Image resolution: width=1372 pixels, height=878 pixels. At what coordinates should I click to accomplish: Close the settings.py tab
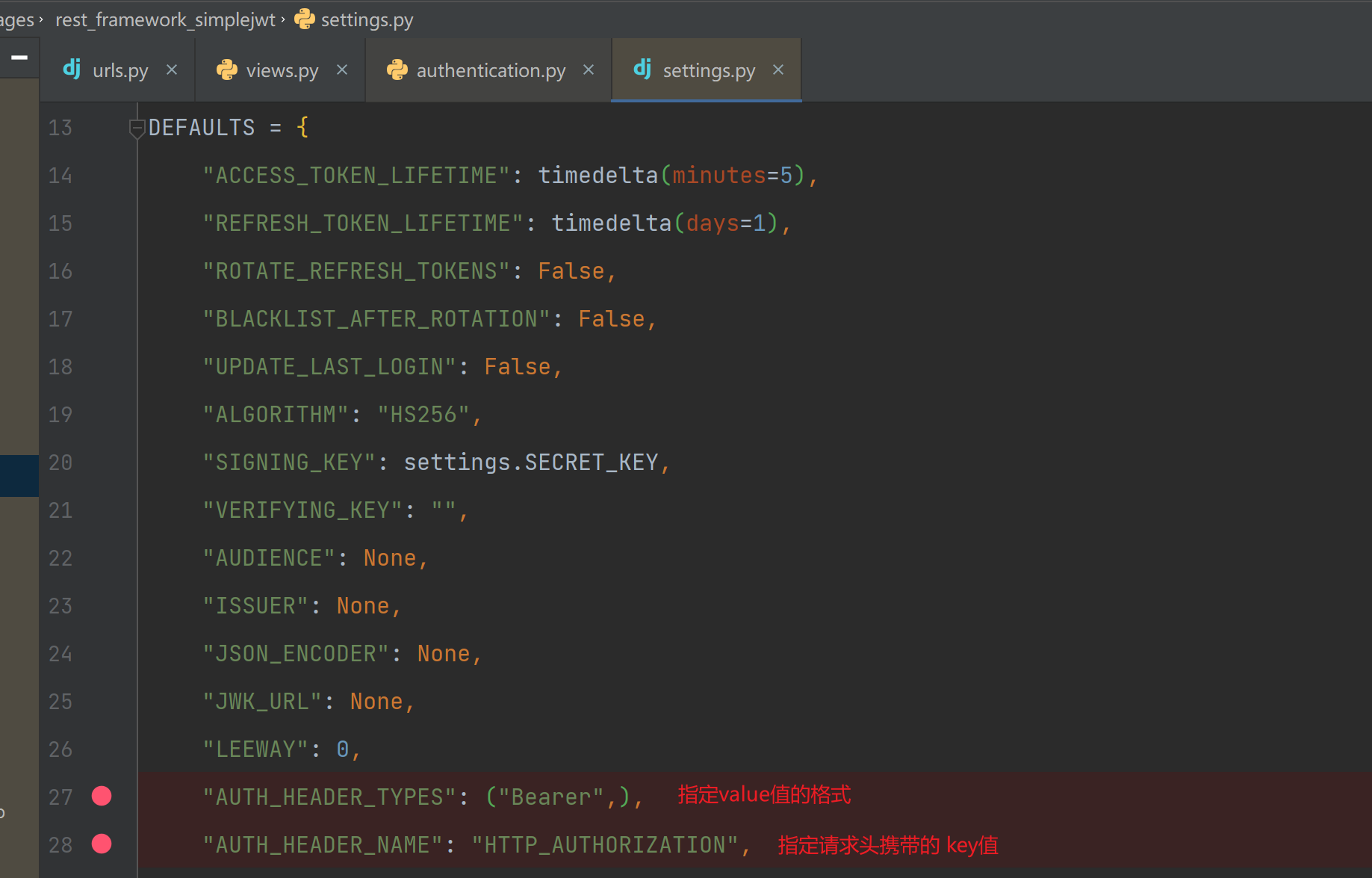(x=778, y=69)
